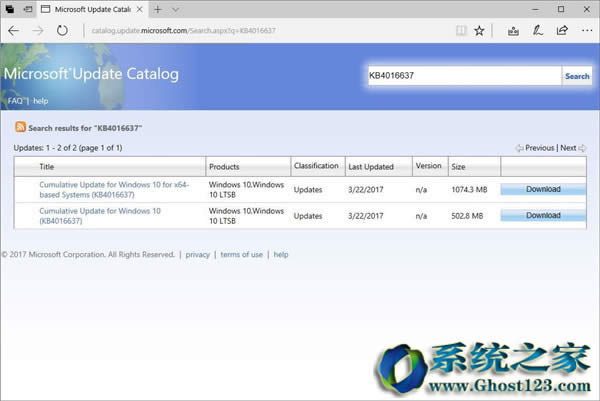Sort results by Size column header
Screen dimensions: 600x401
459,166
